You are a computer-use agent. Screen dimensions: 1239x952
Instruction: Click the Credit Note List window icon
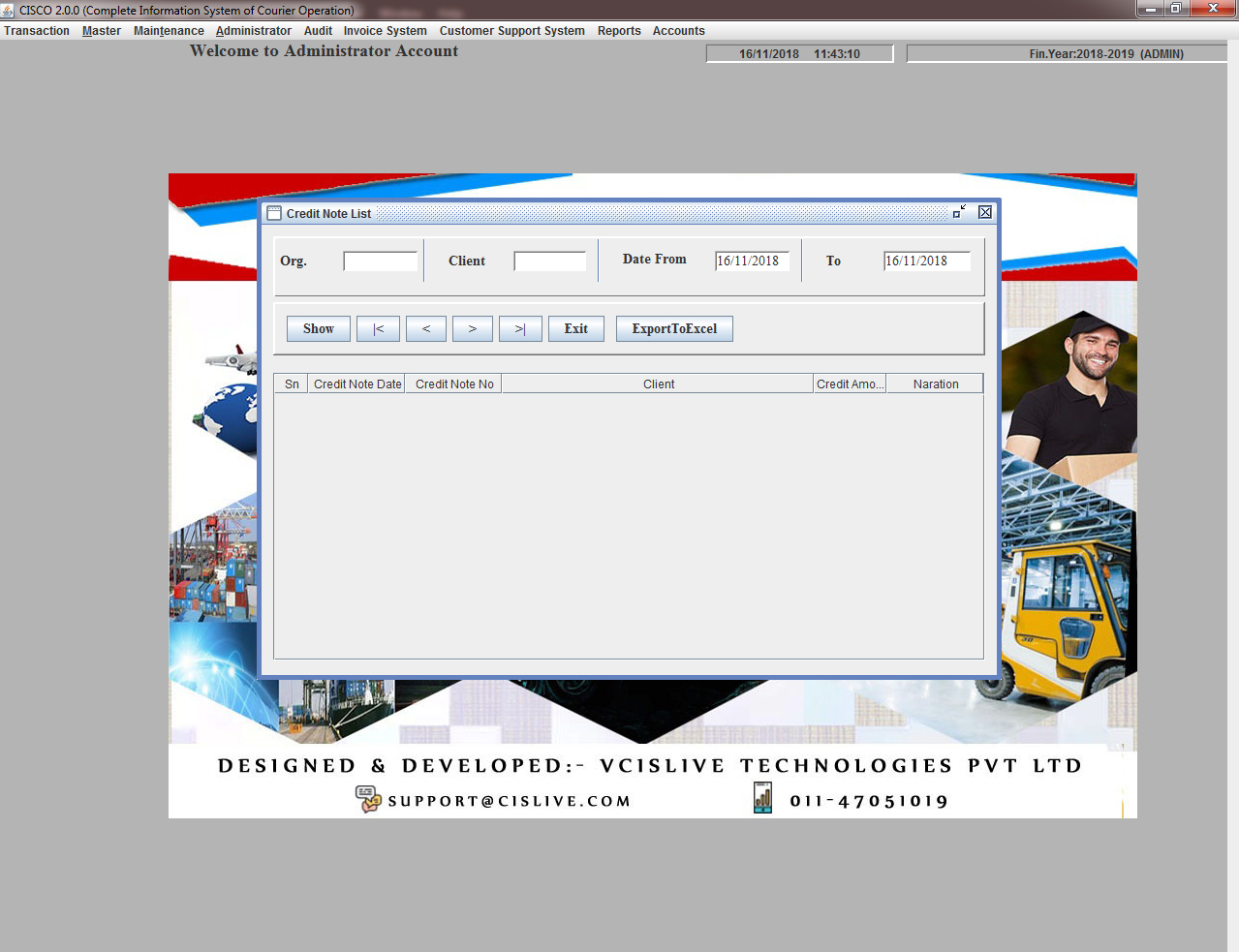click(x=274, y=213)
